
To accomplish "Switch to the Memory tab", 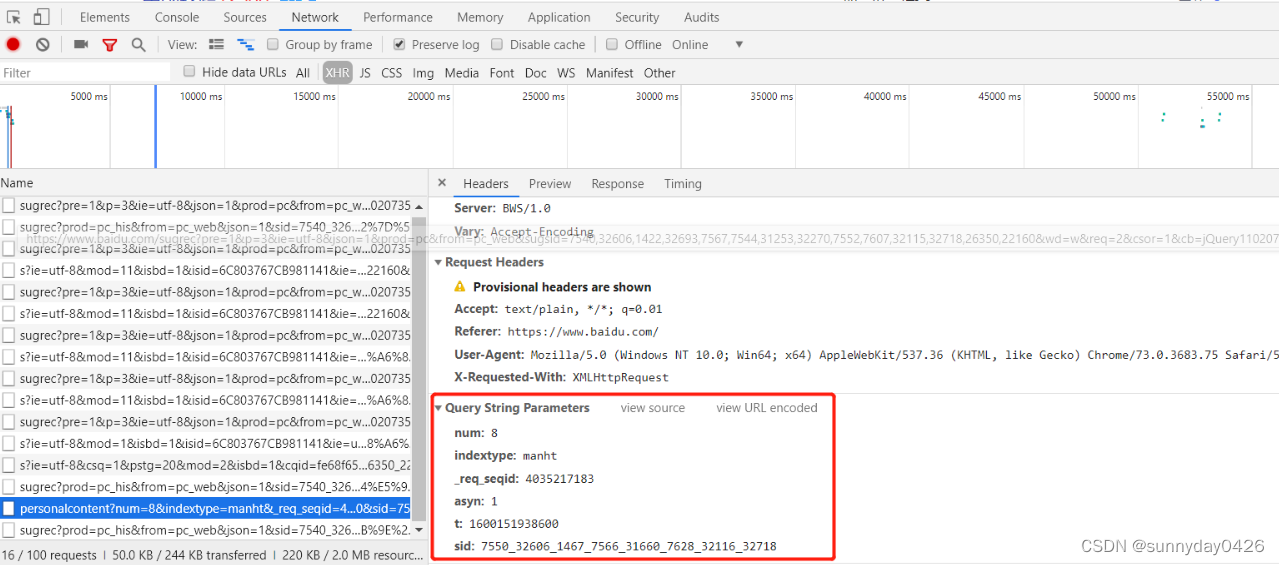I will pos(480,17).
